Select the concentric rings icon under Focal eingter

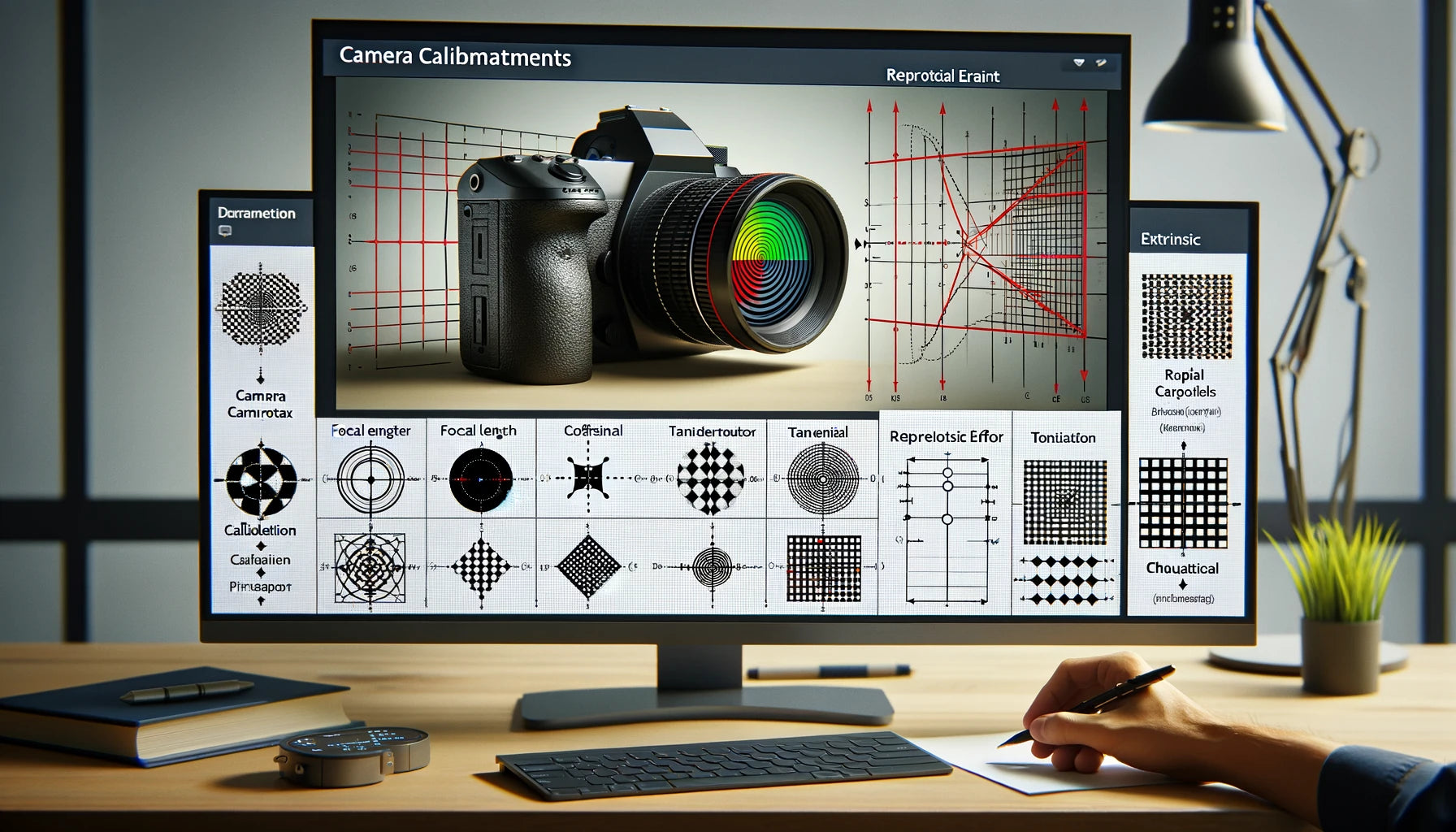click(370, 479)
